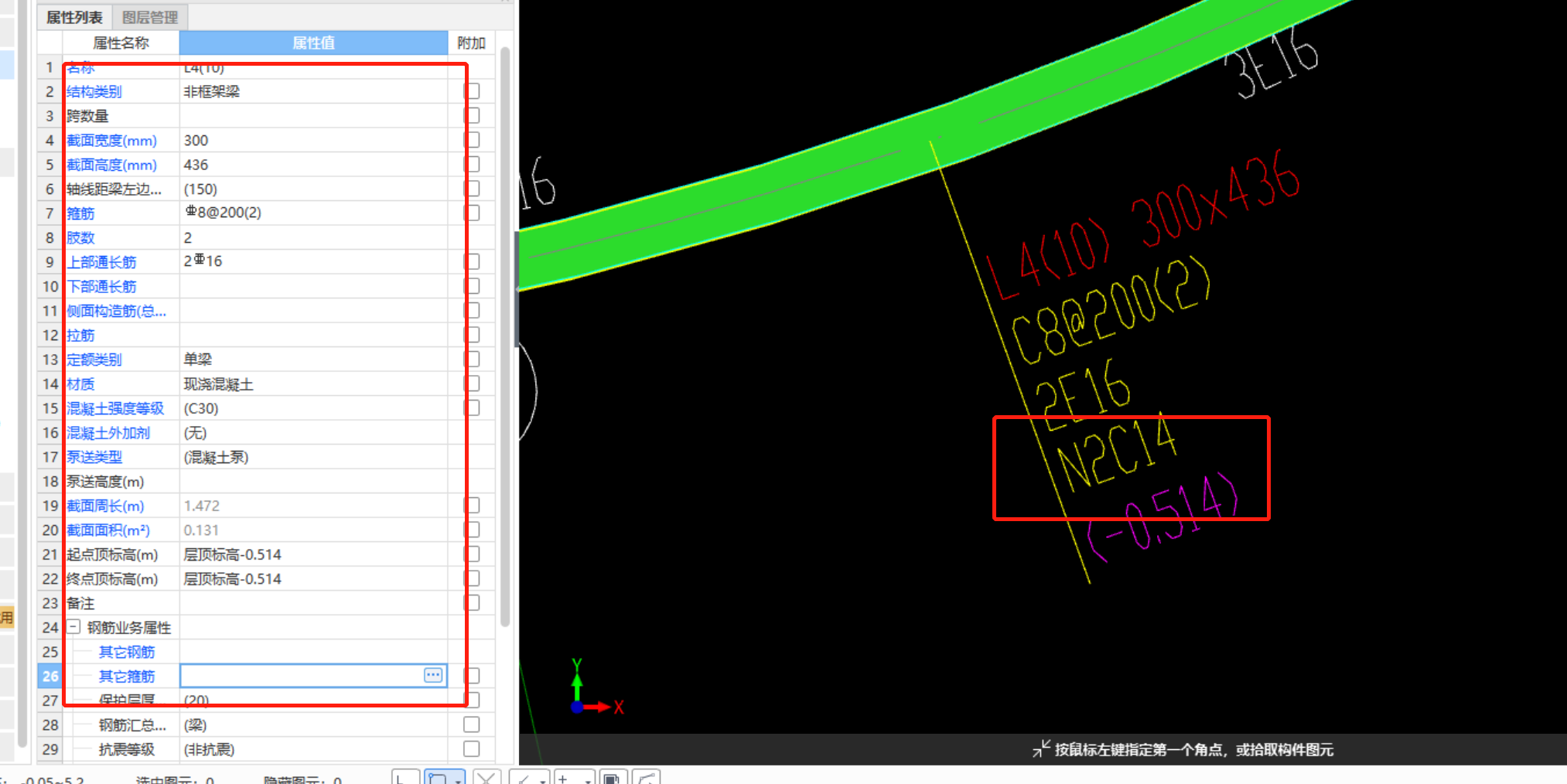Click the status prompt 按鼠标左键指定第一个角点
Viewport: 1567px width, 784px height.
point(1193,749)
